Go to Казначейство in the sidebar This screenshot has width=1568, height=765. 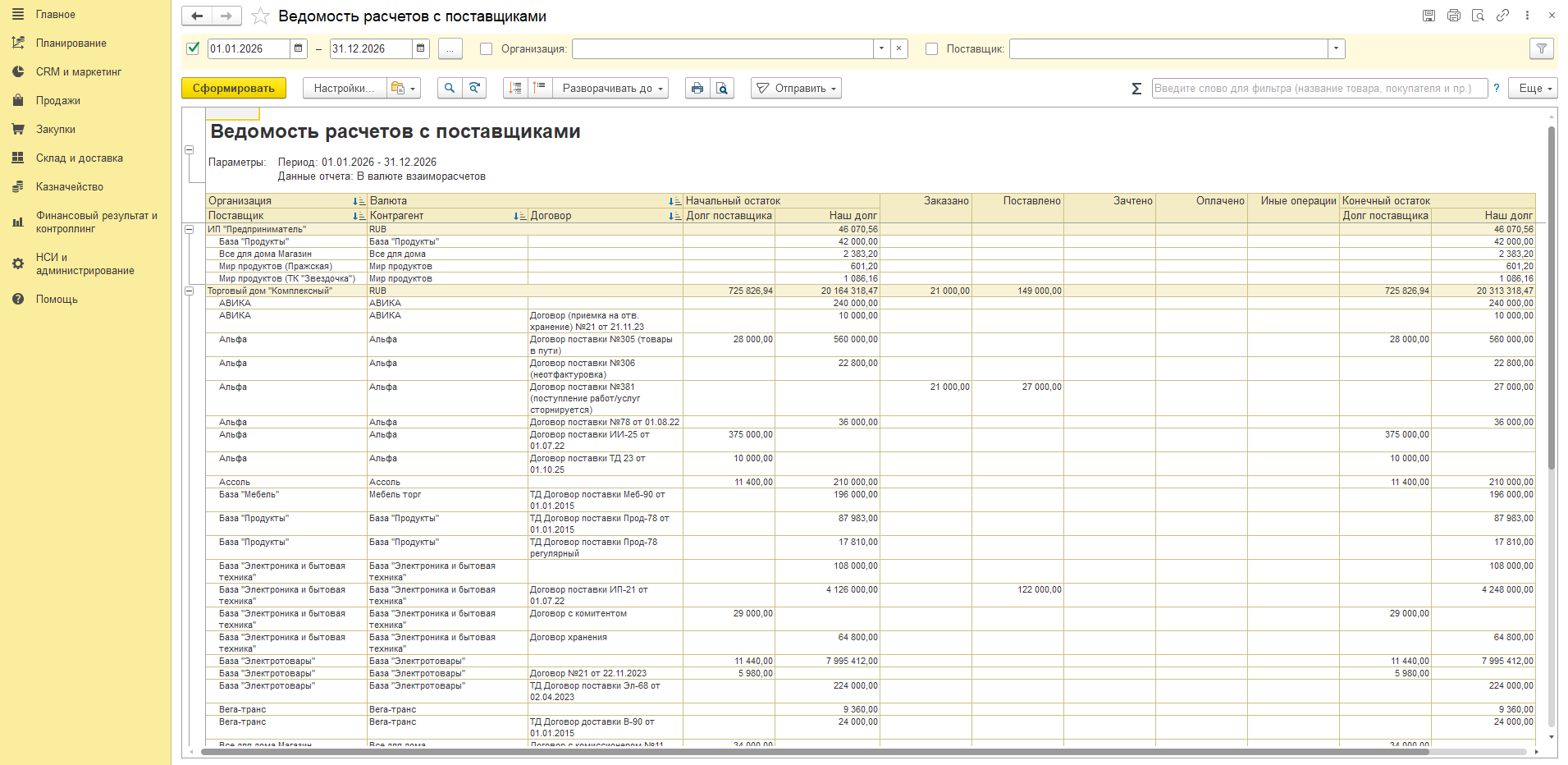(x=70, y=187)
